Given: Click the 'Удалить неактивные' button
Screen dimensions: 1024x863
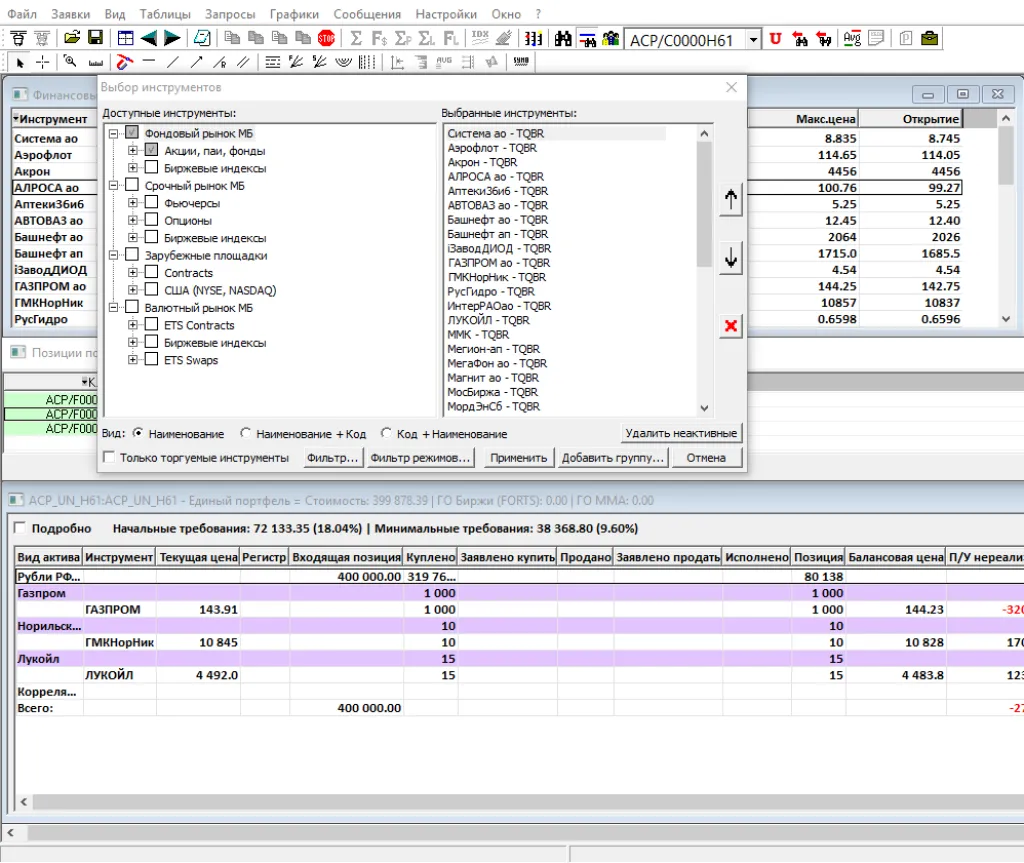Looking at the screenshot, I should click(681, 433).
